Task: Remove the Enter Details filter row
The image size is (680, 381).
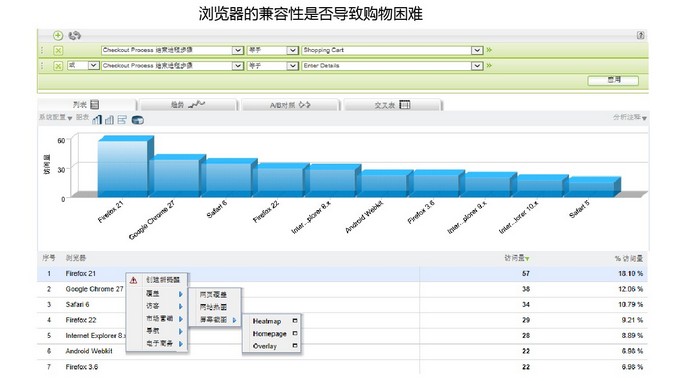Action: click(58, 66)
